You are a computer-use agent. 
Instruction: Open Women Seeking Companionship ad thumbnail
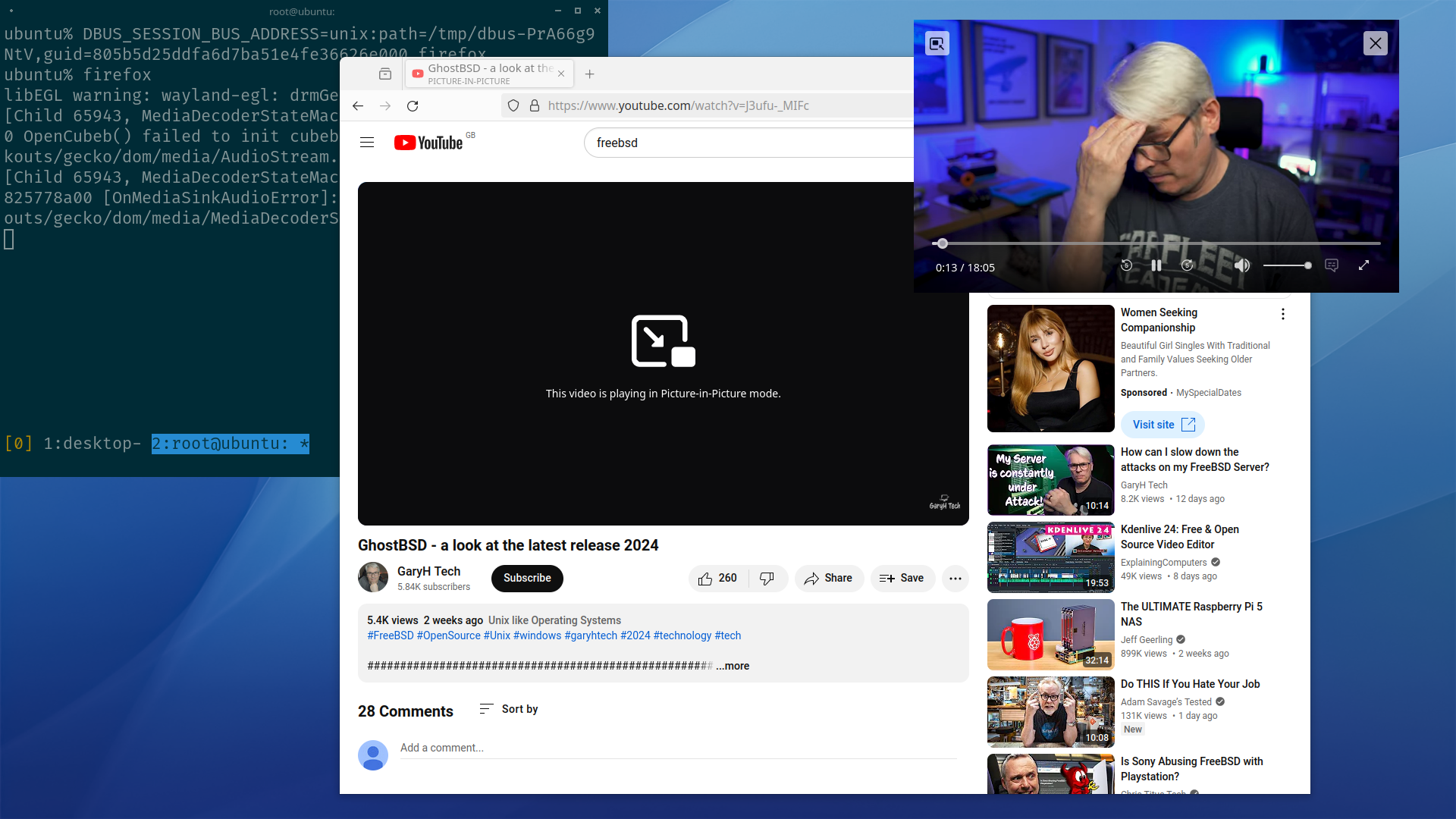tap(1051, 369)
